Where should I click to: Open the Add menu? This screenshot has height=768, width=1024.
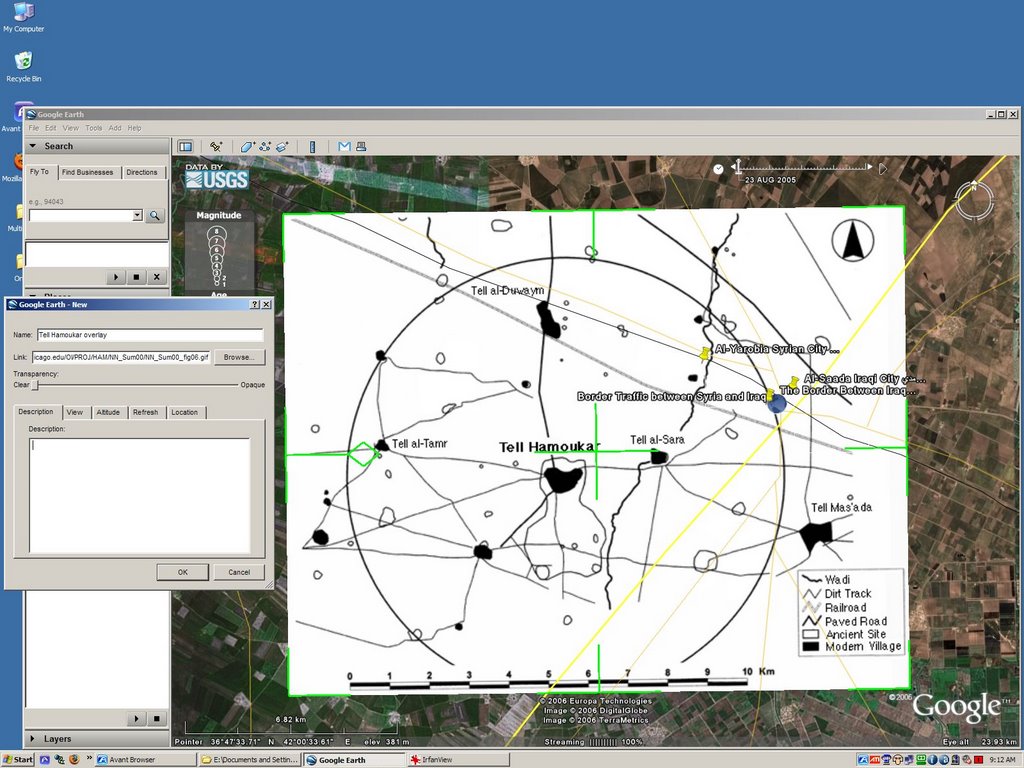pos(115,128)
